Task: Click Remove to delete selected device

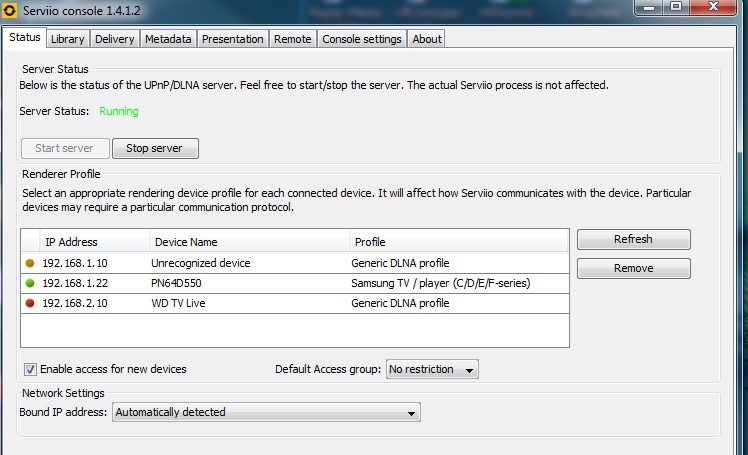Action: 633,268
